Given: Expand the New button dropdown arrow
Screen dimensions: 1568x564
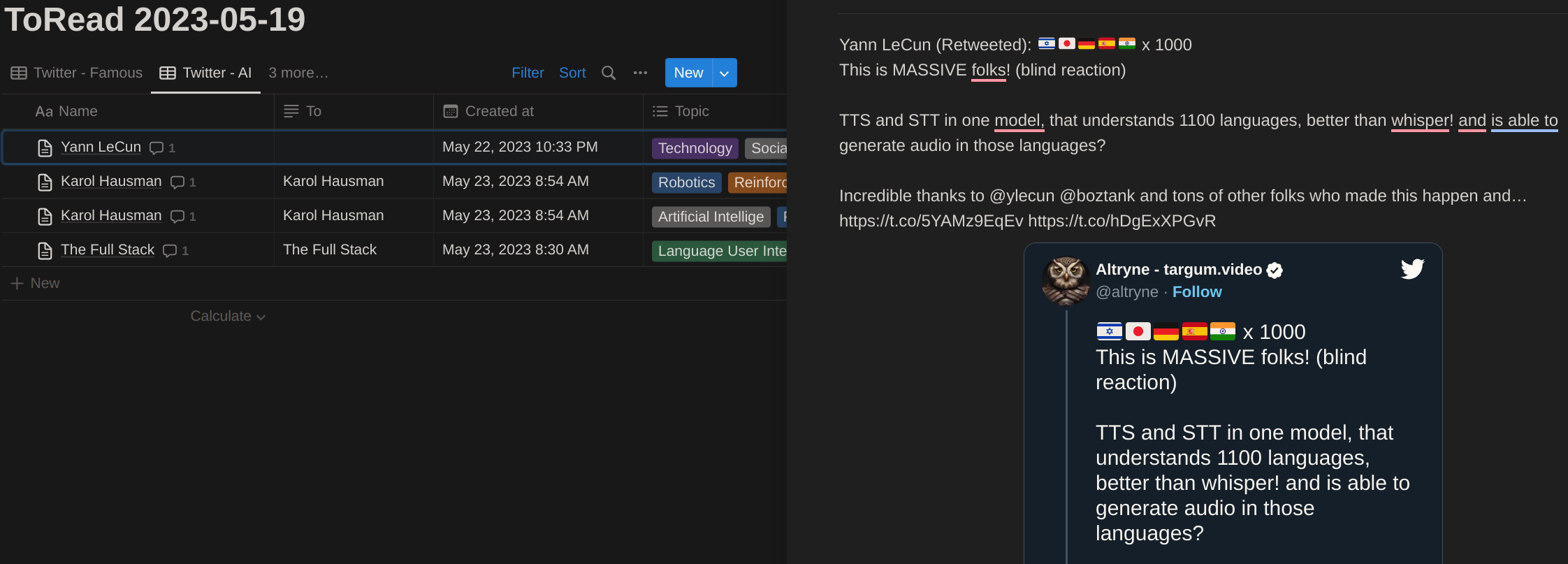Looking at the screenshot, I should pyautogui.click(x=725, y=73).
